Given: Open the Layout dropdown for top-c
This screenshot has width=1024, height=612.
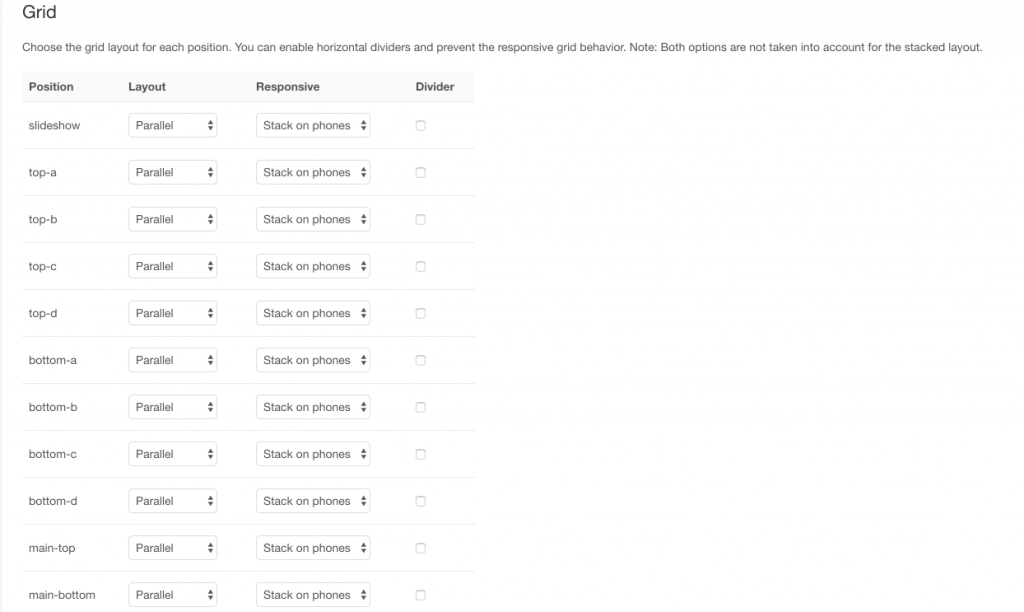Looking at the screenshot, I should [173, 266].
